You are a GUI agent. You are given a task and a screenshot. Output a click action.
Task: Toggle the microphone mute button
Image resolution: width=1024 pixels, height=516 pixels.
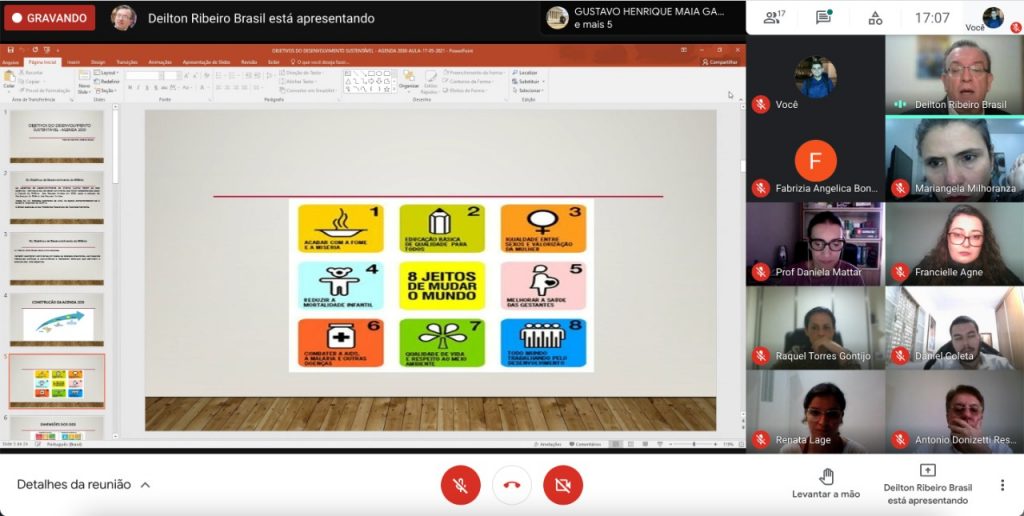coord(461,485)
